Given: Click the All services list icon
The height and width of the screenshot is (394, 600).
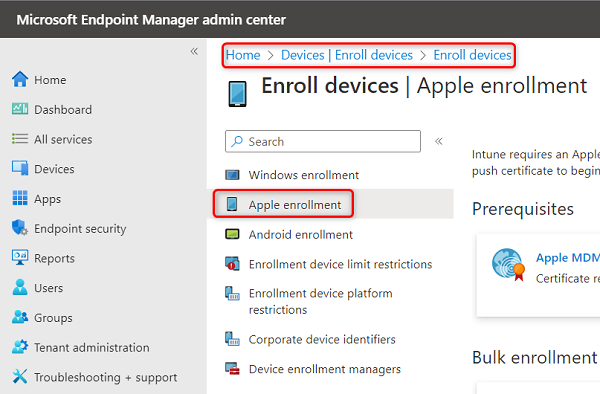Looking at the screenshot, I should 20,138.
